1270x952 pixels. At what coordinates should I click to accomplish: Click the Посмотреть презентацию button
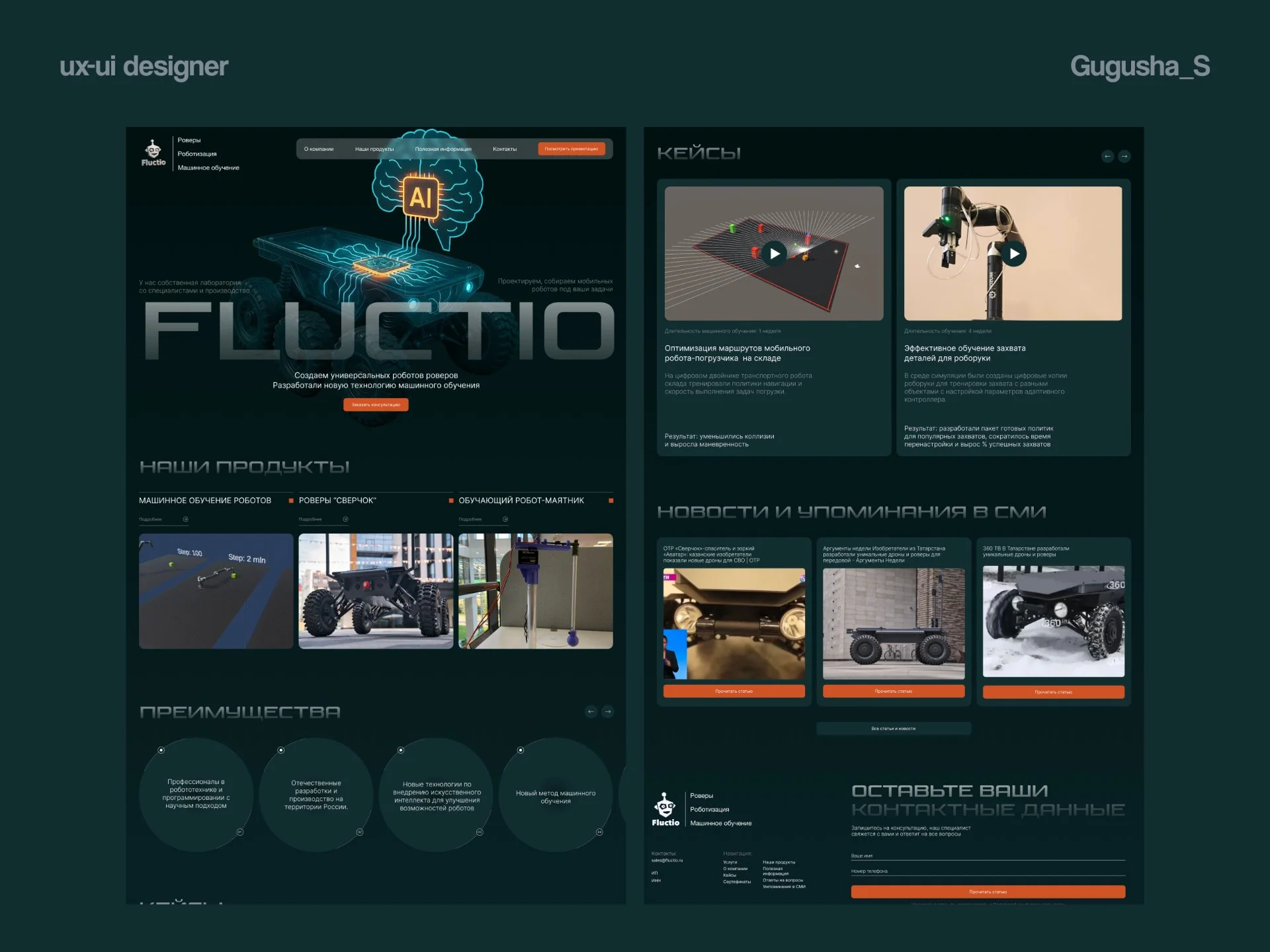(x=571, y=149)
